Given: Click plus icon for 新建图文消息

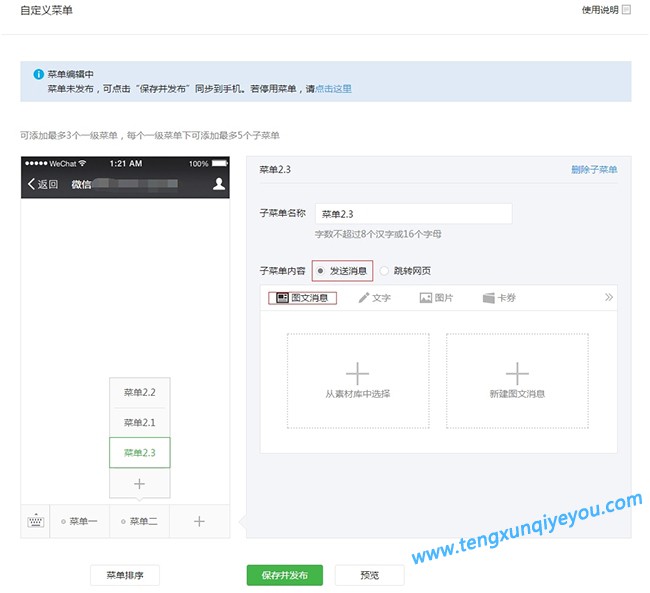Looking at the screenshot, I should click(x=517, y=373).
